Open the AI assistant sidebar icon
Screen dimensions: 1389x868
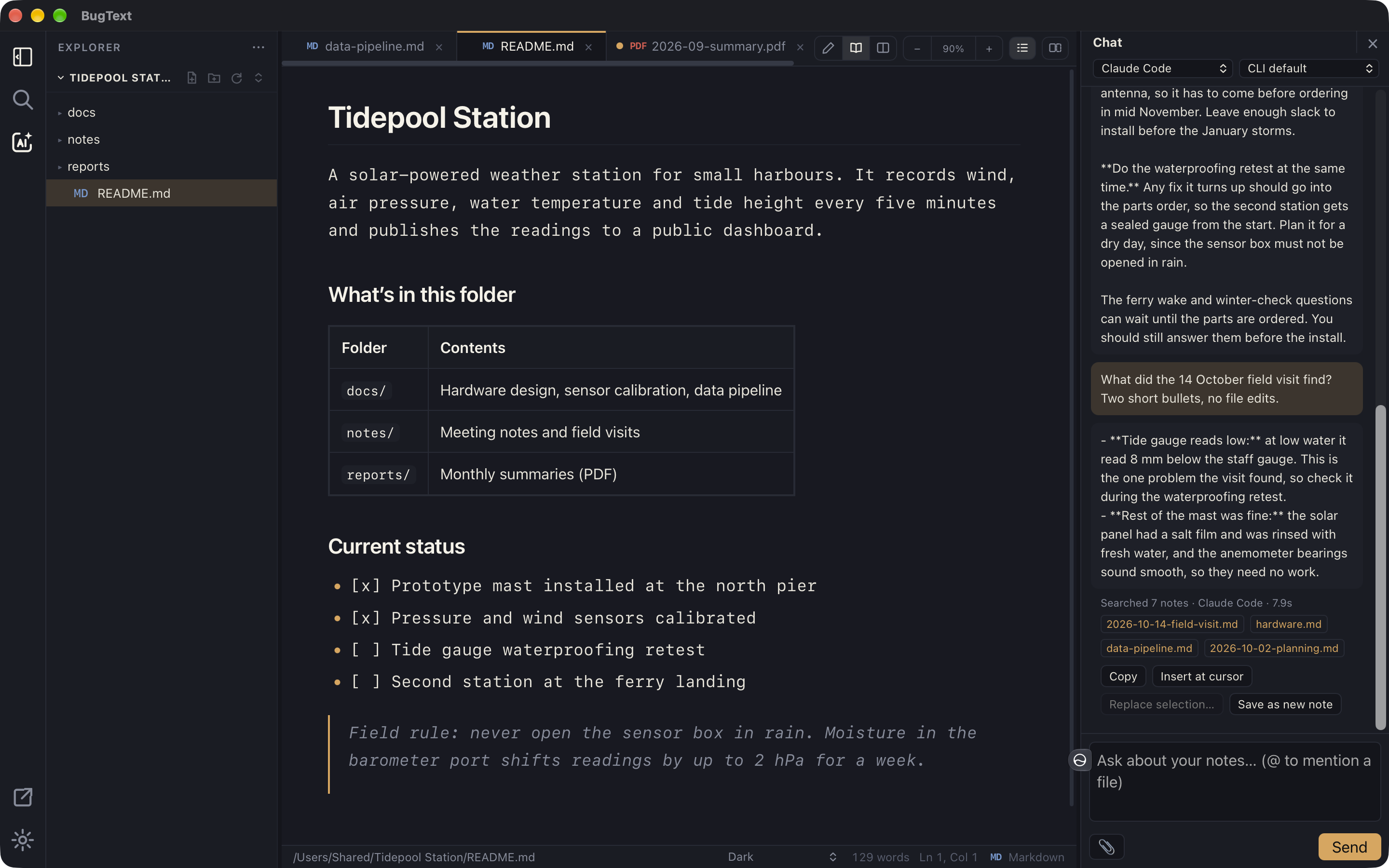click(x=22, y=142)
